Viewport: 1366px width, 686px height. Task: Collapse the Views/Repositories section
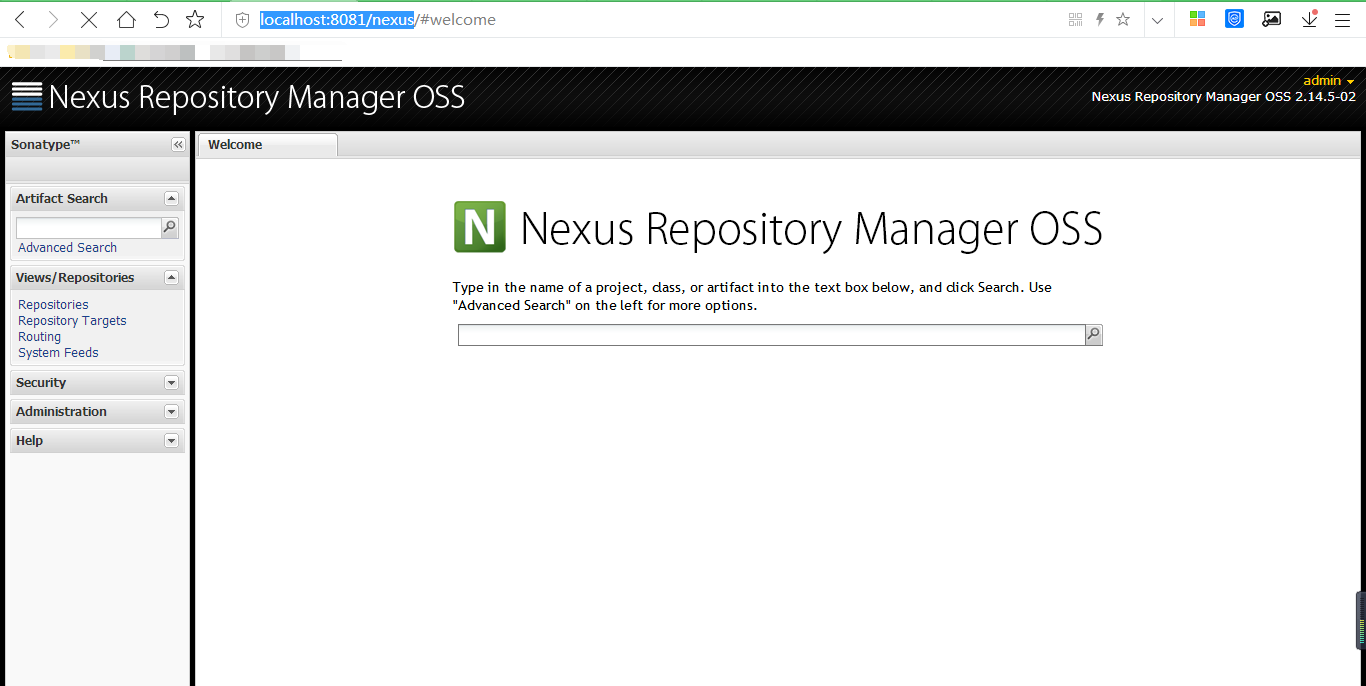coord(171,277)
